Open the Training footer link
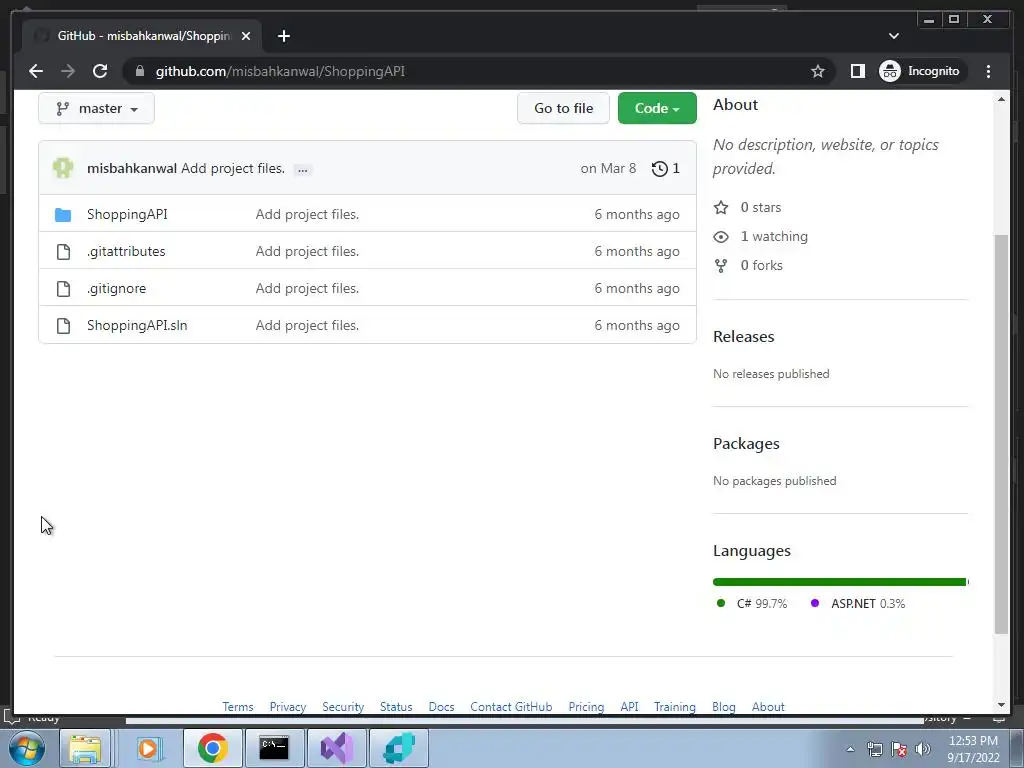 (675, 707)
